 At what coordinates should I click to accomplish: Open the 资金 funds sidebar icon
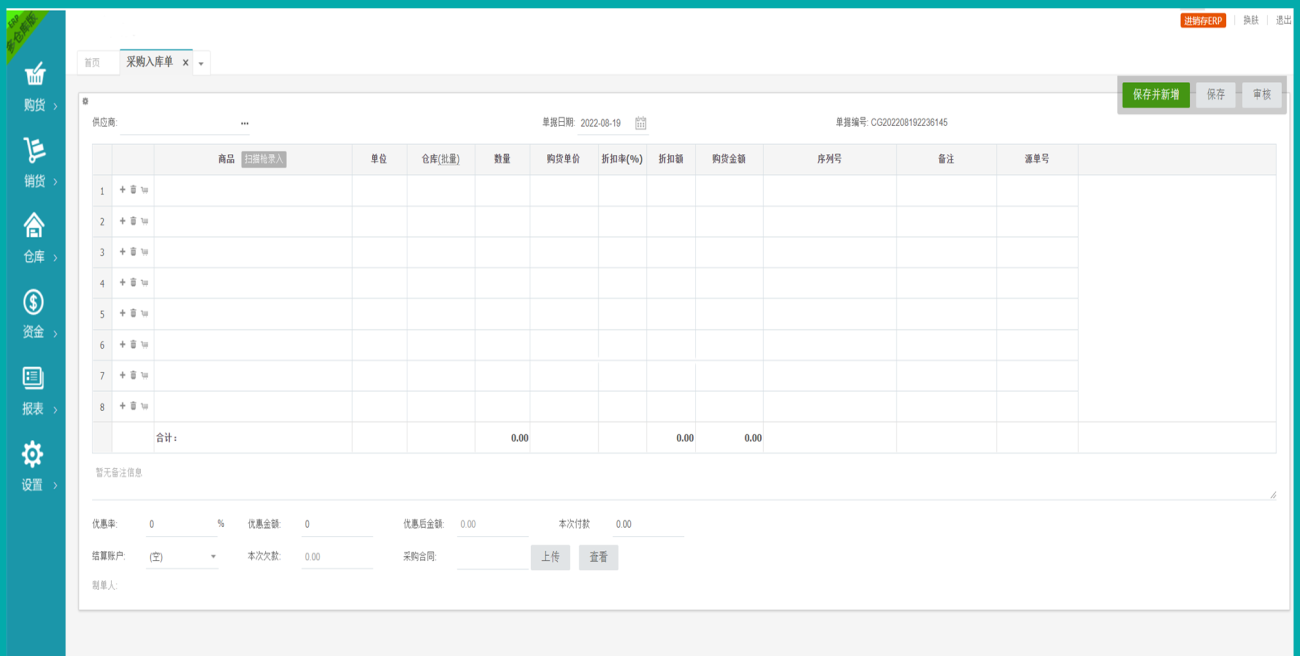click(33, 302)
